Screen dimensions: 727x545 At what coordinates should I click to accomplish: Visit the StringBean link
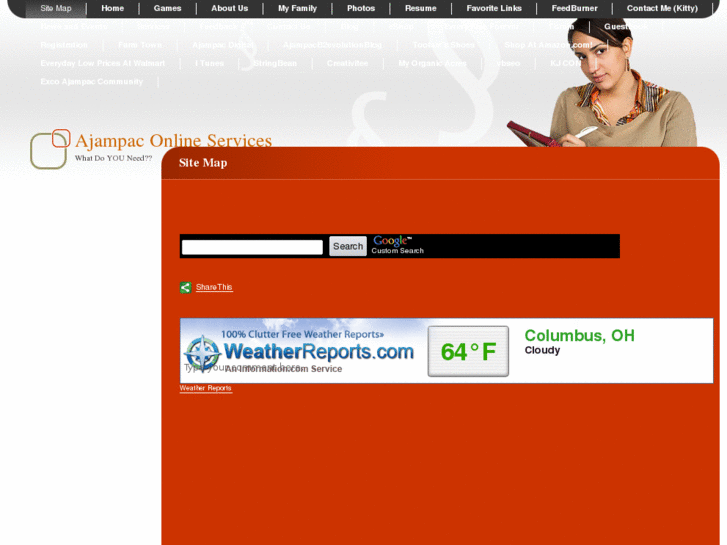tap(275, 63)
